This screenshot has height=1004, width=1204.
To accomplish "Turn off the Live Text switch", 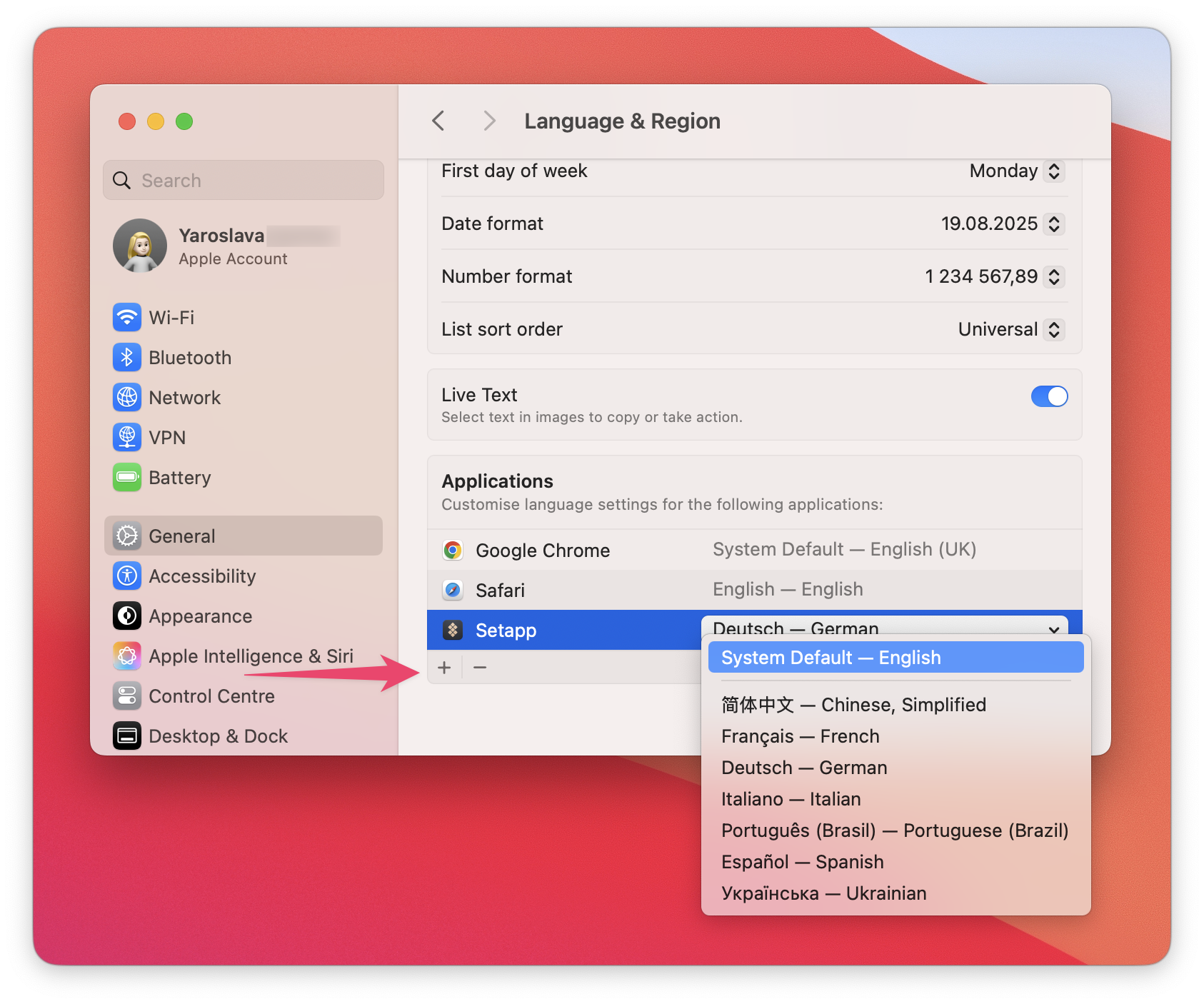I will (1049, 396).
